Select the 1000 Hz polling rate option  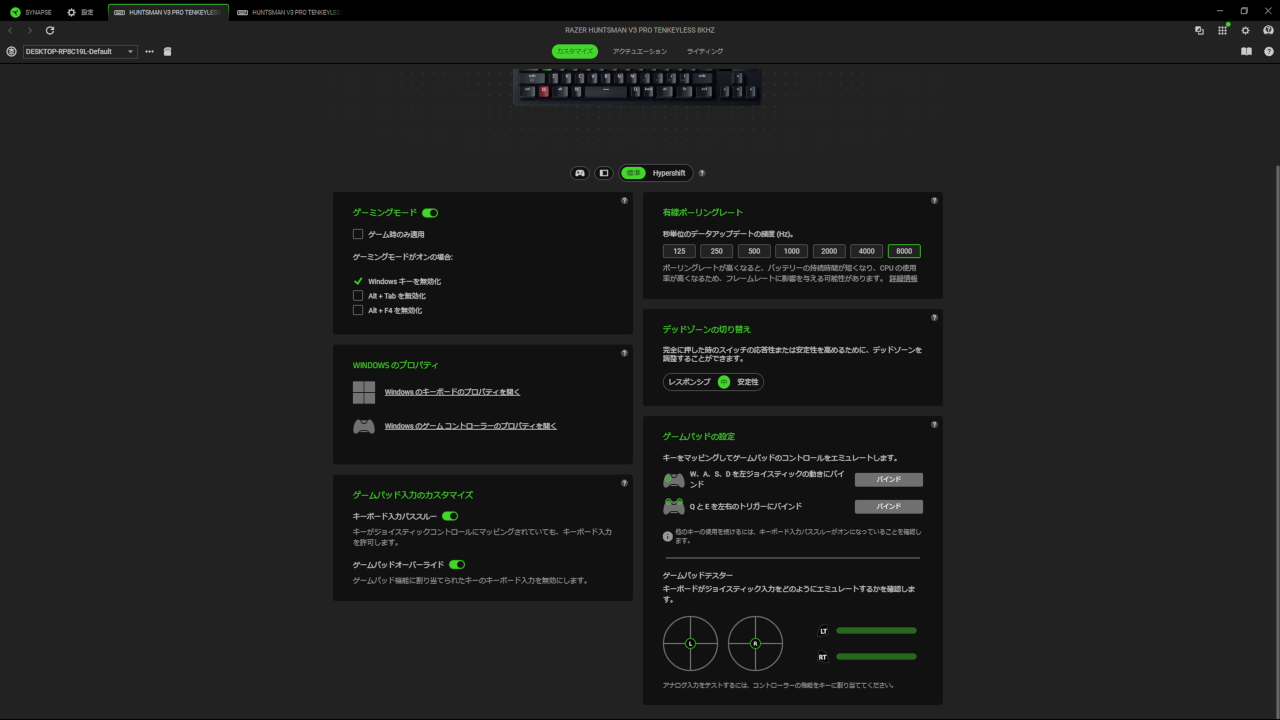pos(791,251)
